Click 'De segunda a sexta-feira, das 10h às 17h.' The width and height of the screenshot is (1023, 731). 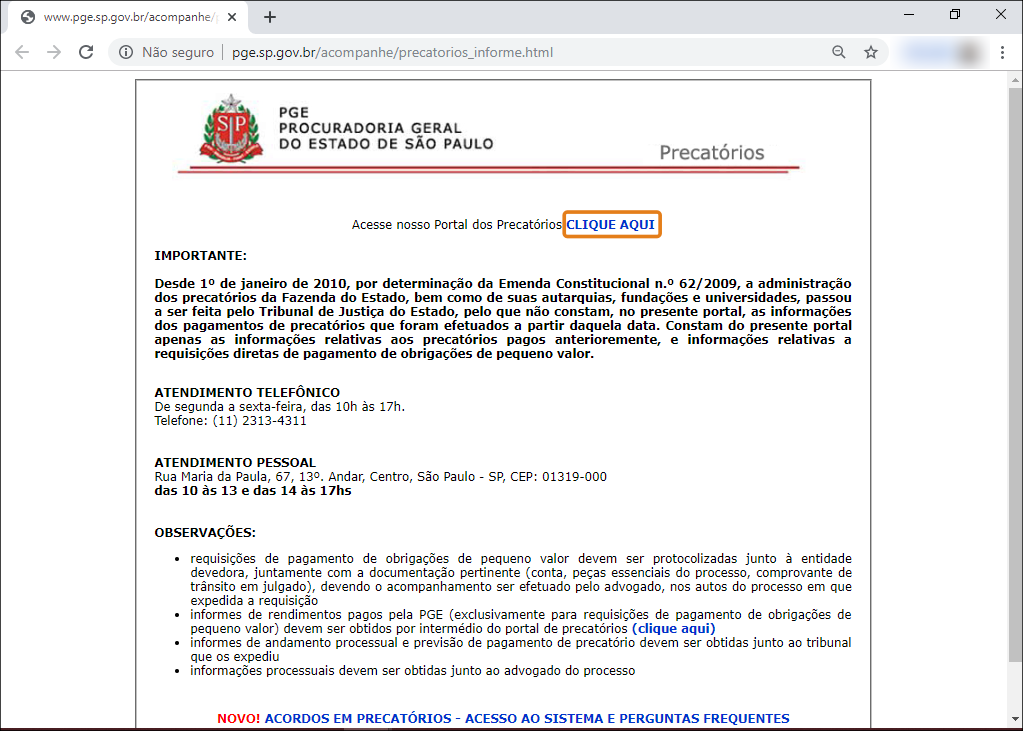coord(280,407)
